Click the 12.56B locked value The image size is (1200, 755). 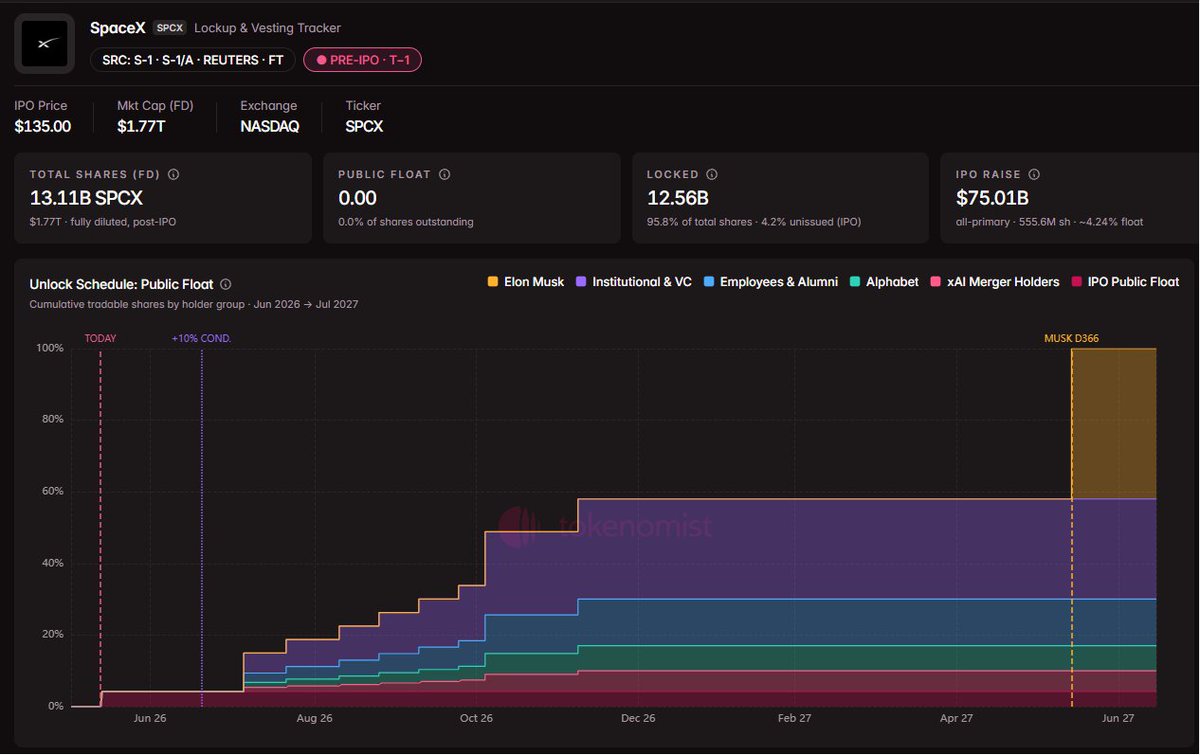[x=678, y=199]
